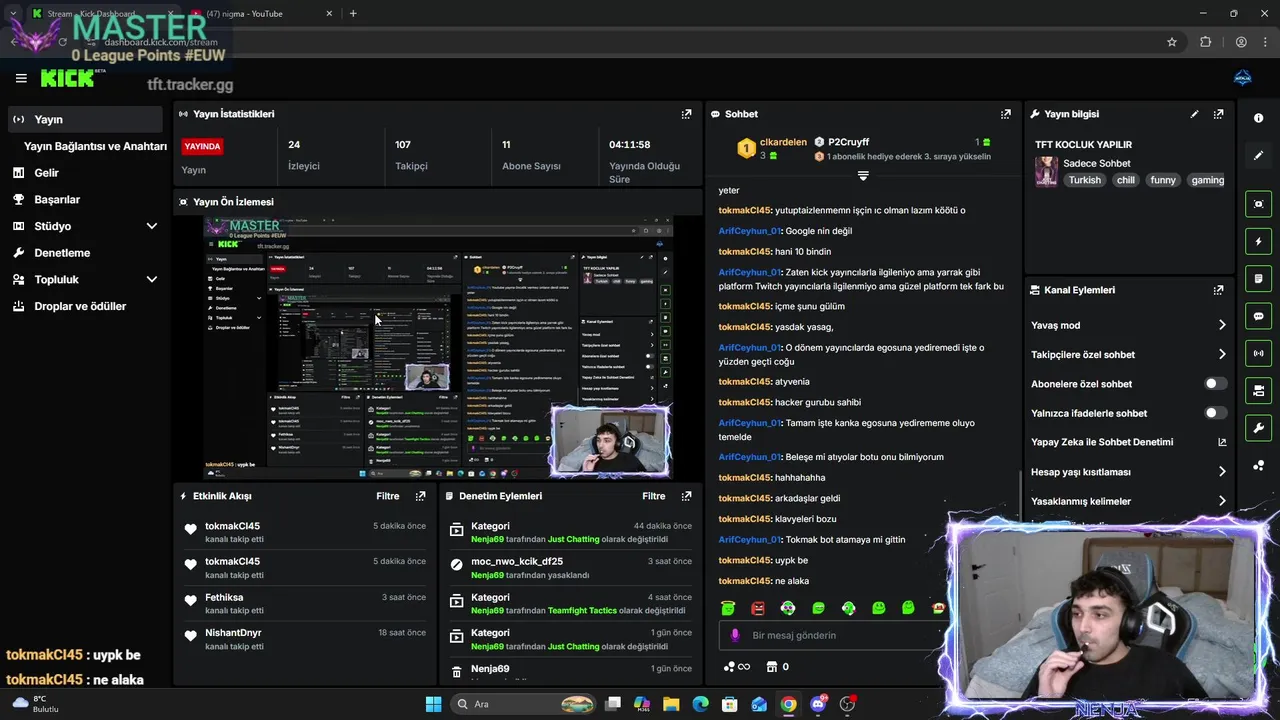Screen dimensions: 1280x720
Task: Click Fethiksa in the activity feed
Action: 224,598
